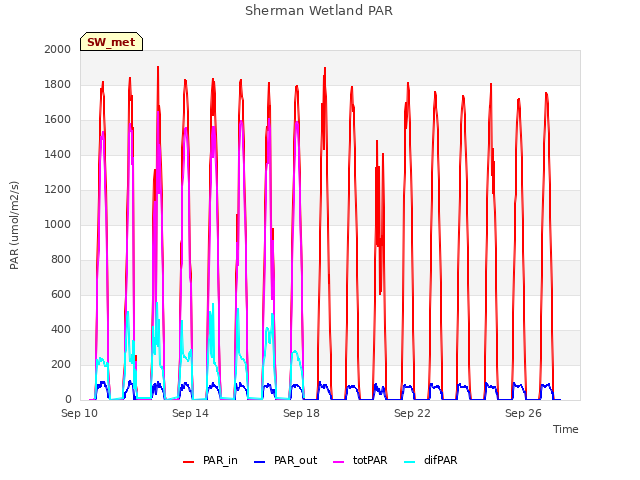The width and height of the screenshot is (640, 480).
Task: Toggle the difPAR legend entry
Action: [430, 460]
